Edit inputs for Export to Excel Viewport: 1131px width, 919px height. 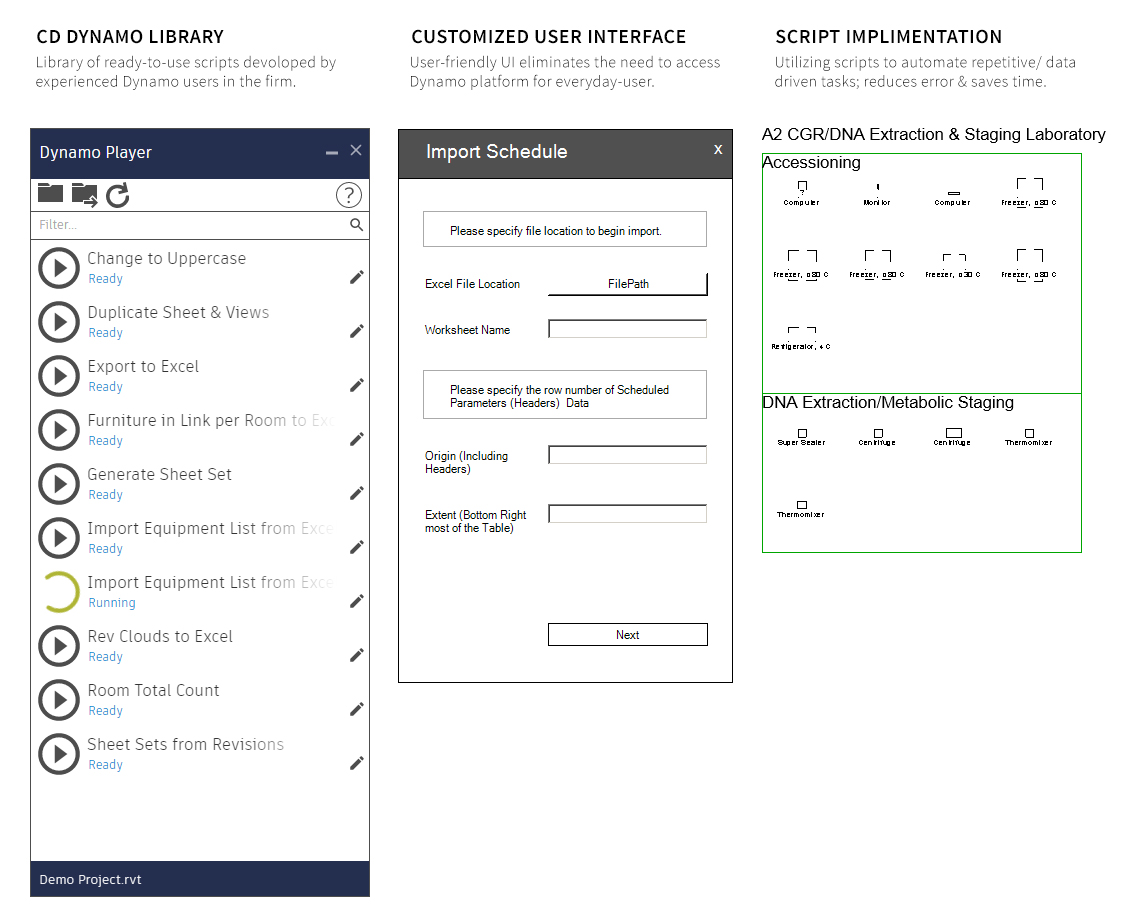tap(356, 385)
